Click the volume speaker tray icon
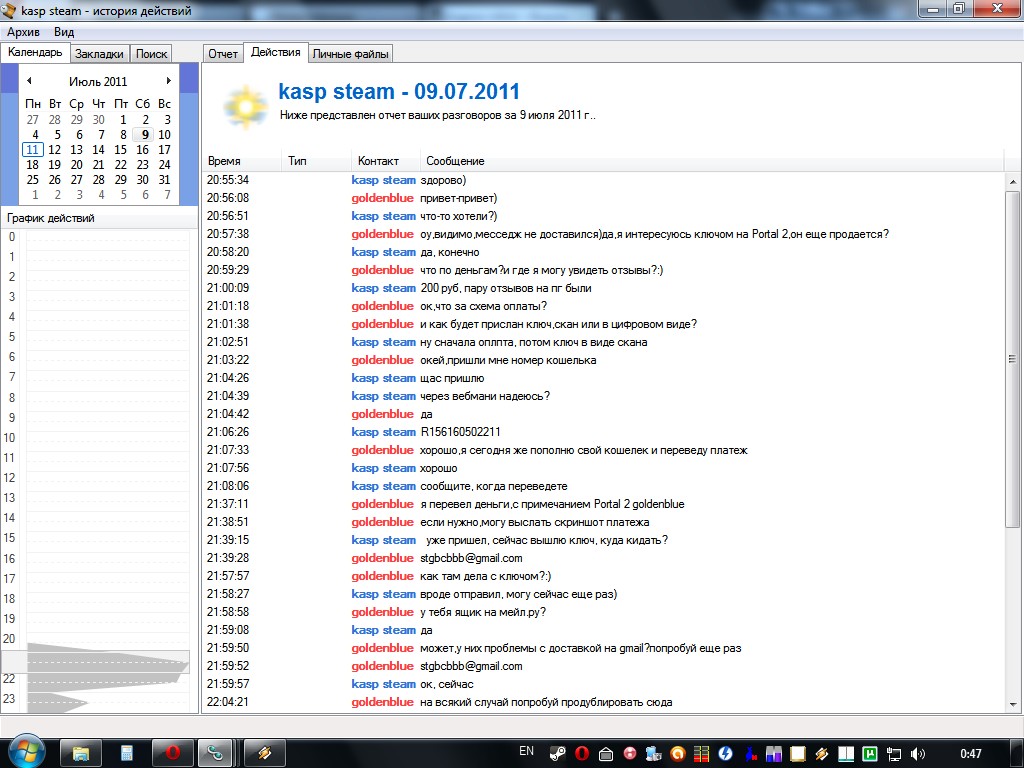This screenshot has height=768, width=1024. coord(918,754)
